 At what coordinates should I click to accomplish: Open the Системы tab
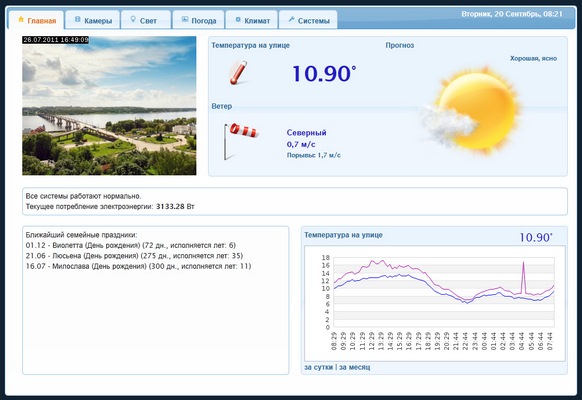coord(308,20)
